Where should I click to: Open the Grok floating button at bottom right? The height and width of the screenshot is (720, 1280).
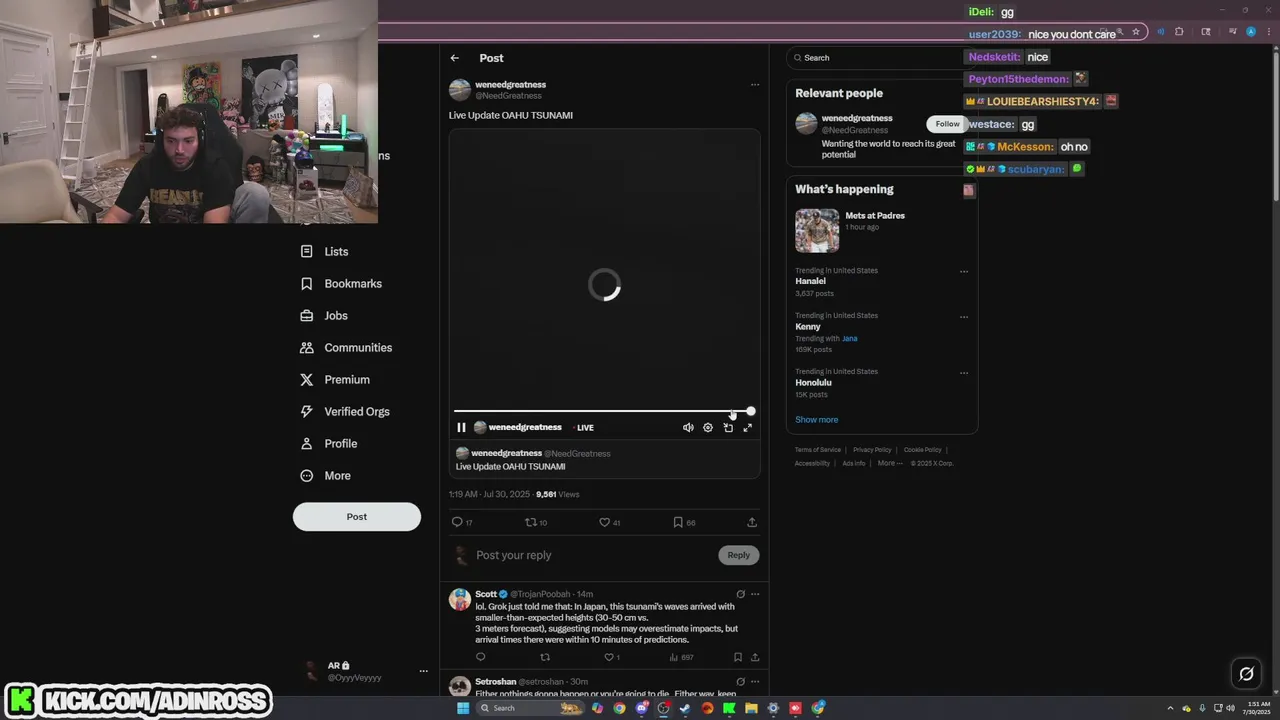pos(1246,674)
